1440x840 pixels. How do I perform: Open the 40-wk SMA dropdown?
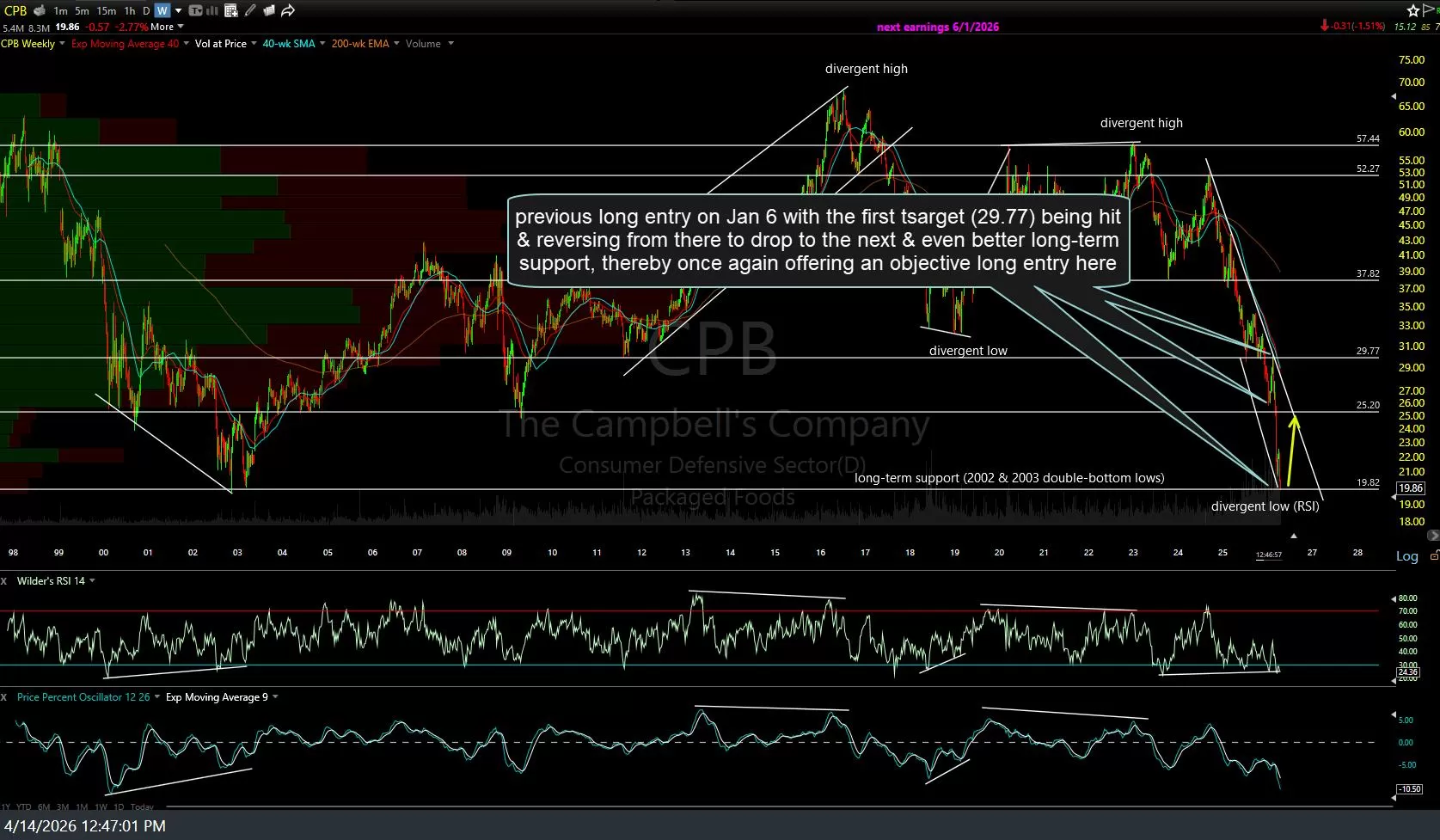coord(322,44)
